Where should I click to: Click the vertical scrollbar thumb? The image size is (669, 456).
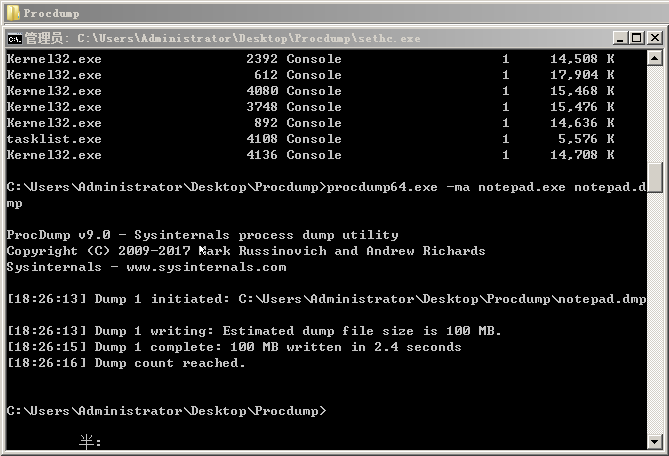coord(654,177)
